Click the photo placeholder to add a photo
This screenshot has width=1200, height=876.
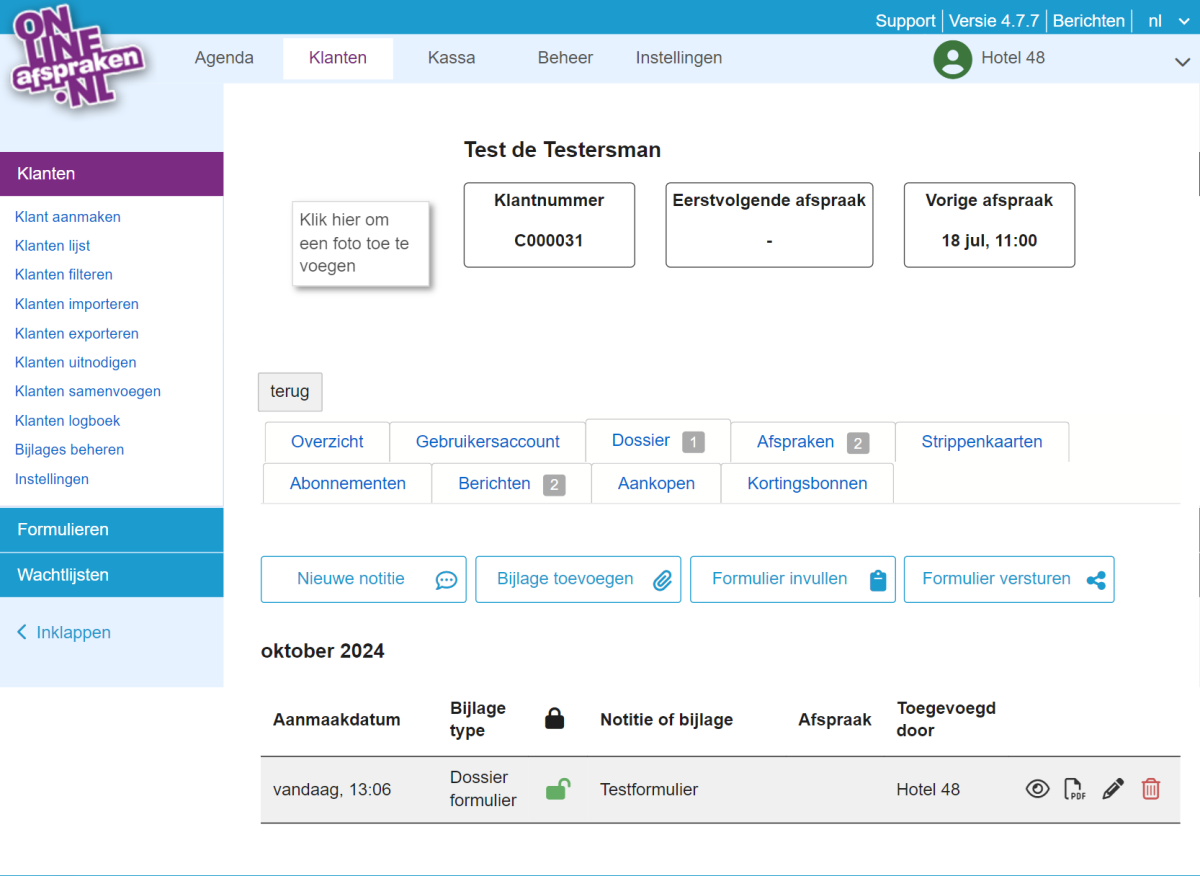pyautogui.click(x=360, y=243)
